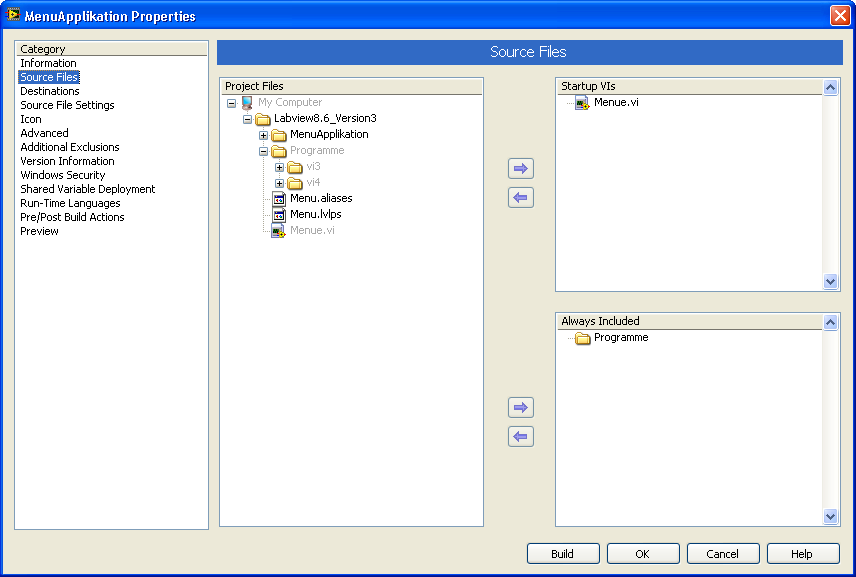Screen dimensions: 856x577
Task: Expand the MenuApplikation folder node
Action: [x=263, y=135]
